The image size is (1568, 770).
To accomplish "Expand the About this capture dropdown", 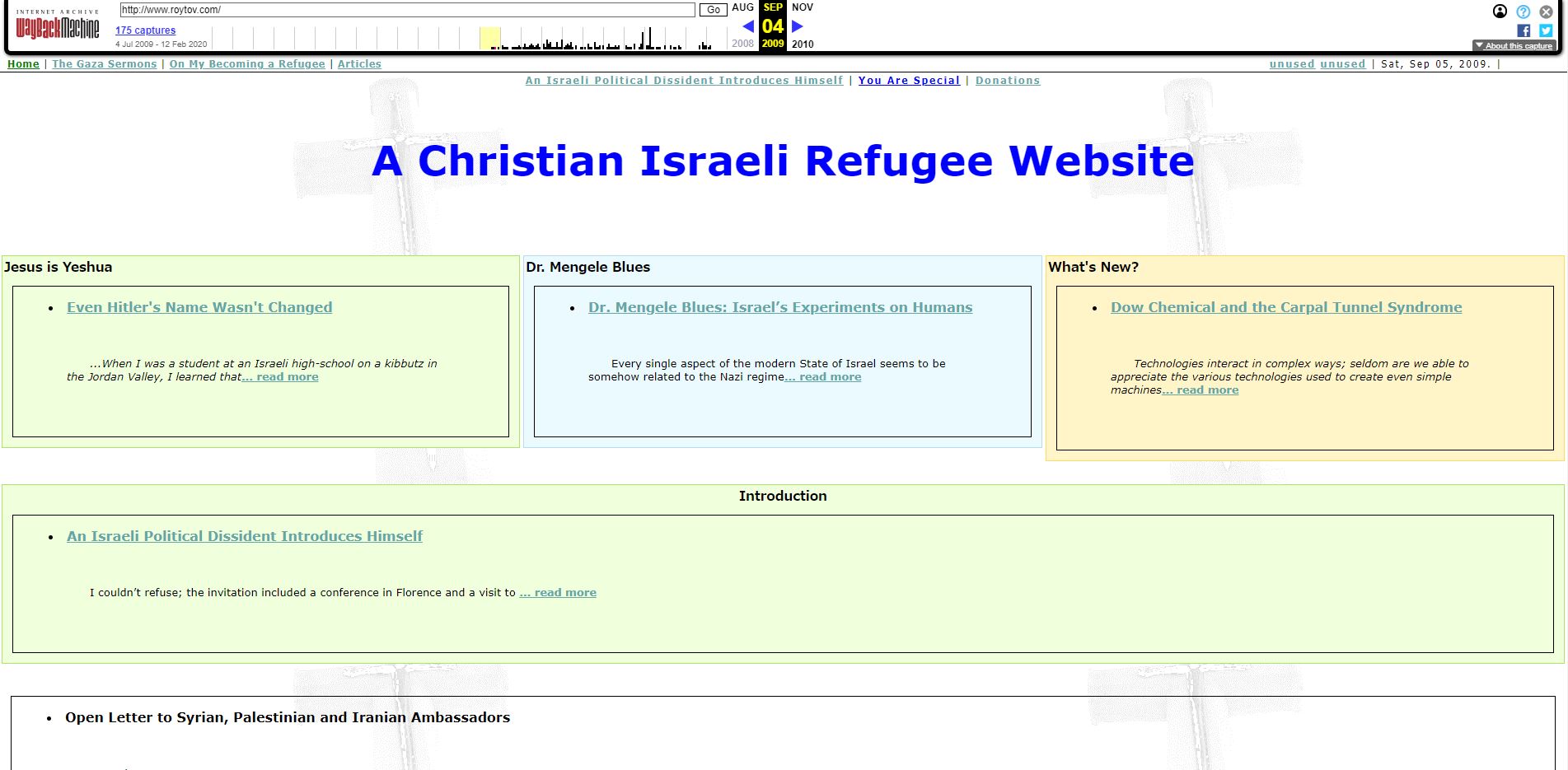I will pos(1514,46).
